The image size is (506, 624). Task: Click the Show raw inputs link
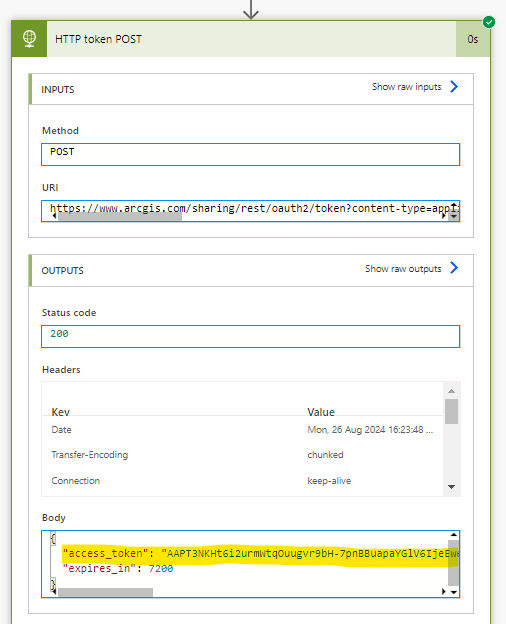(x=406, y=87)
